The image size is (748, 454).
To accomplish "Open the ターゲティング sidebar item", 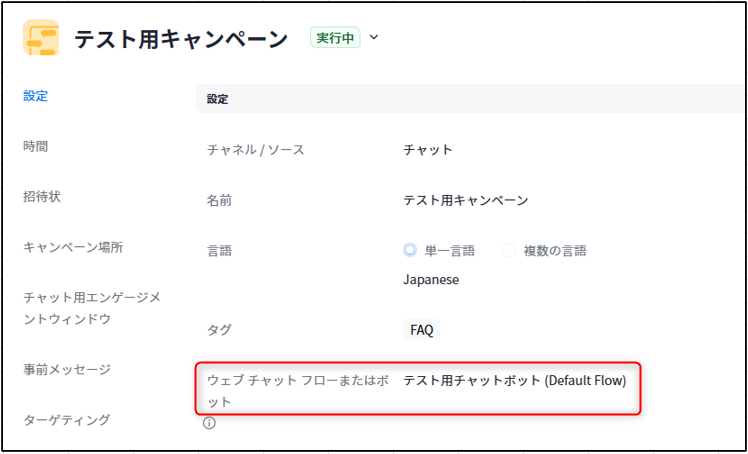I will [x=67, y=419].
